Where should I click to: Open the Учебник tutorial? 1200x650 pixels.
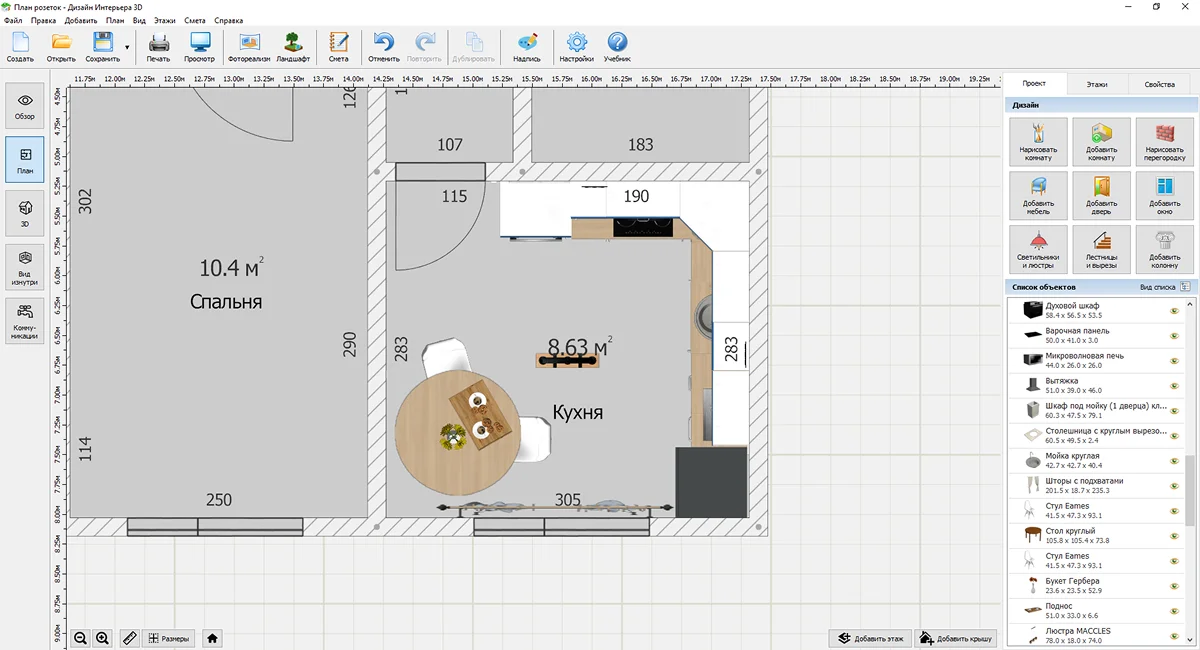[617, 47]
